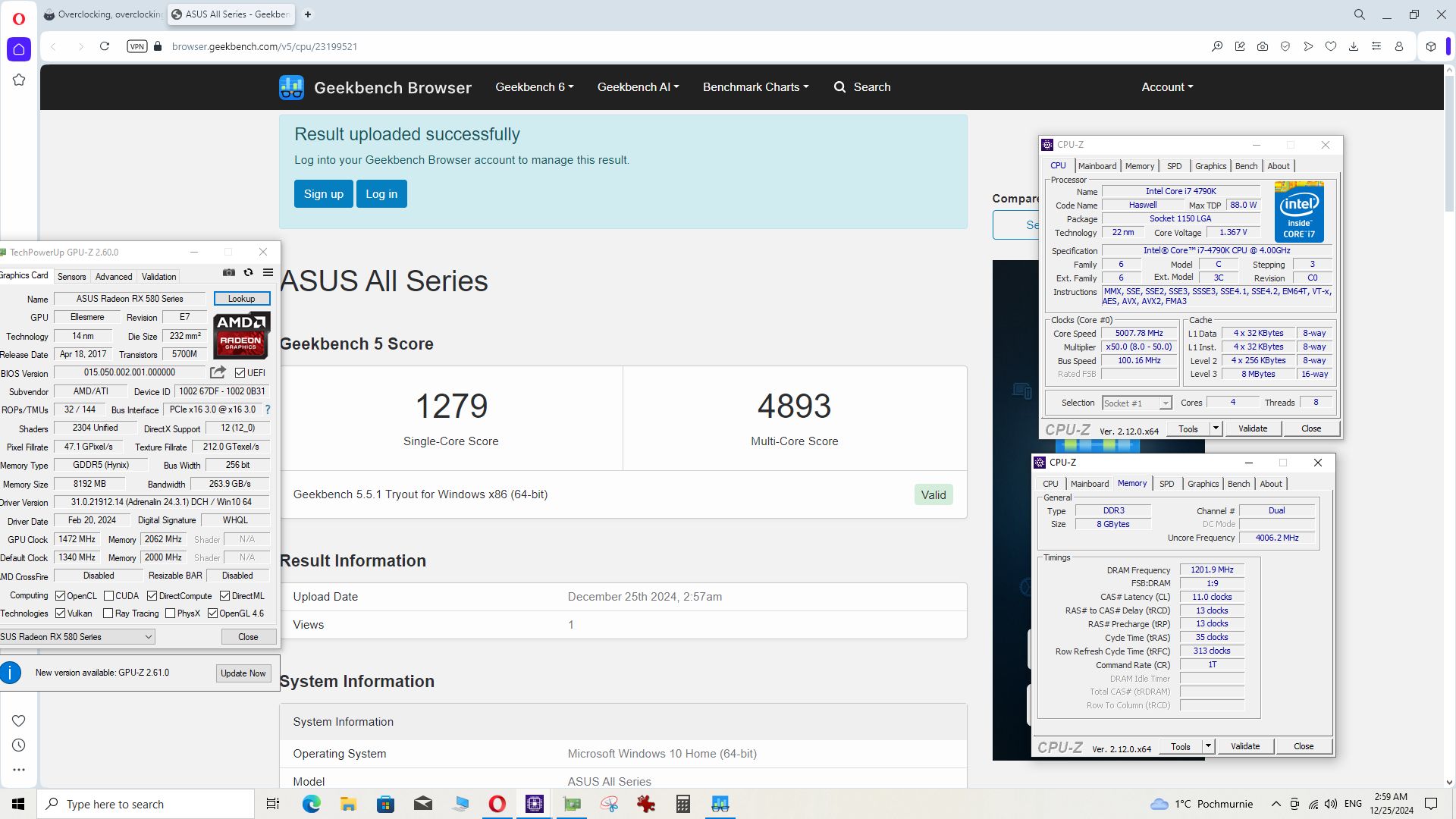Show hidden system tray icons chevron
This screenshot has width=1456, height=819.
1276,804
